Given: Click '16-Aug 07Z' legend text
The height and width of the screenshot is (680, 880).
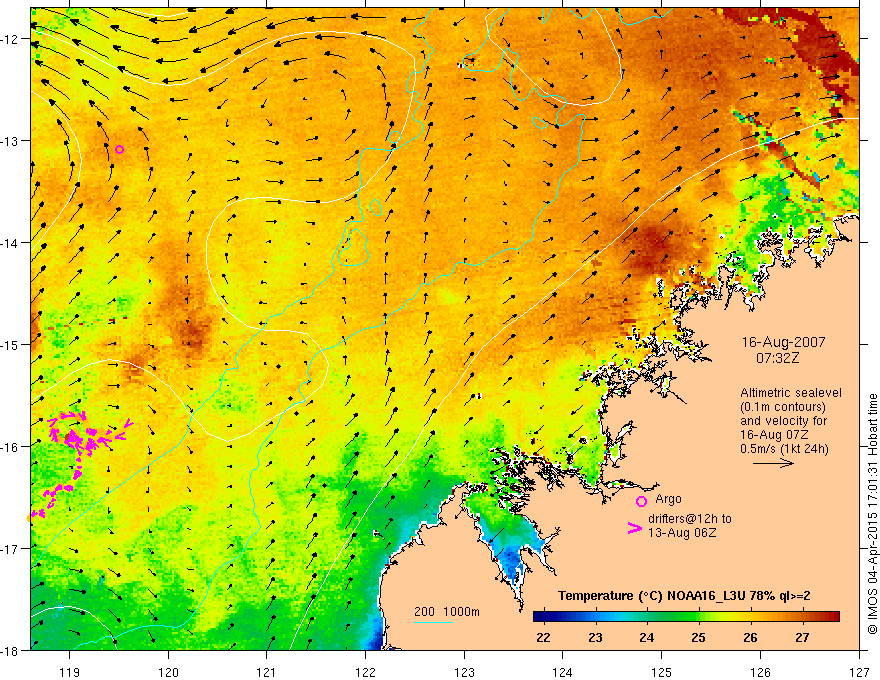Looking at the screenshot, I should pyautogui.click(x=774, y=435).
